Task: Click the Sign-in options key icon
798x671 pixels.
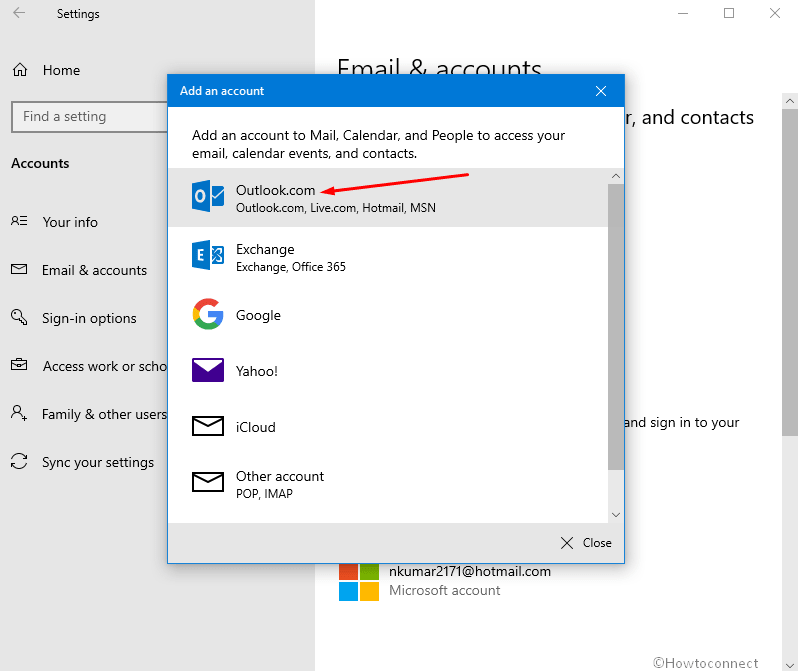Action: pyautogui.click(x=19, y=317)
